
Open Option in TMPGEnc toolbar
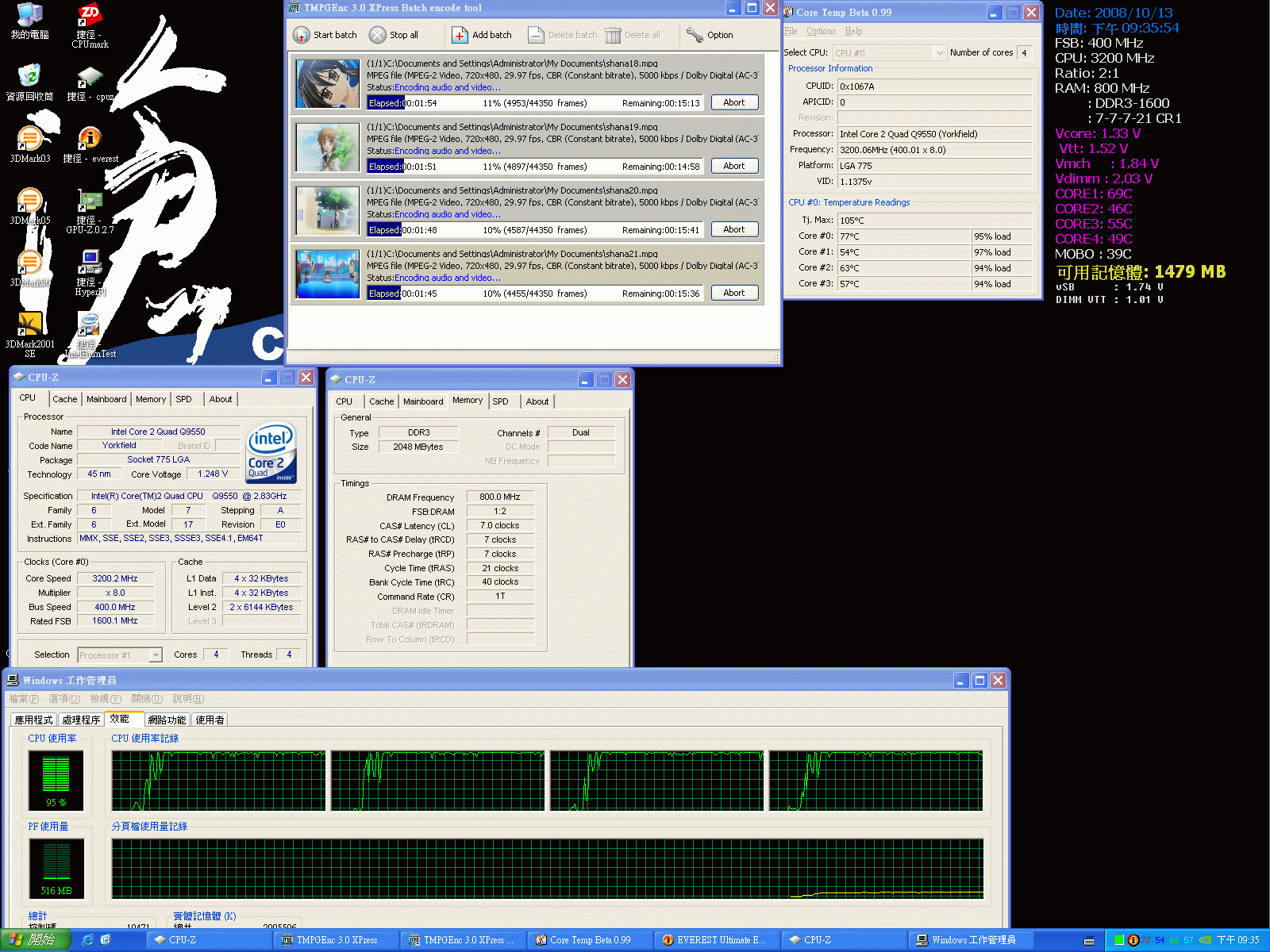(710, 35)
